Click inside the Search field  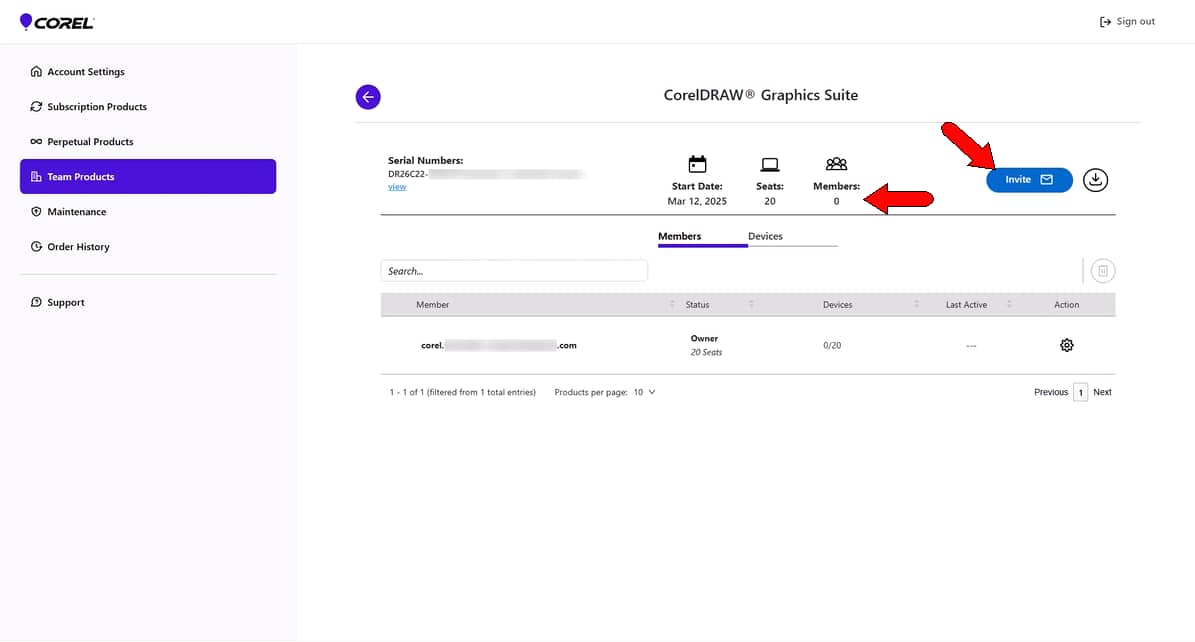point(513,270)
